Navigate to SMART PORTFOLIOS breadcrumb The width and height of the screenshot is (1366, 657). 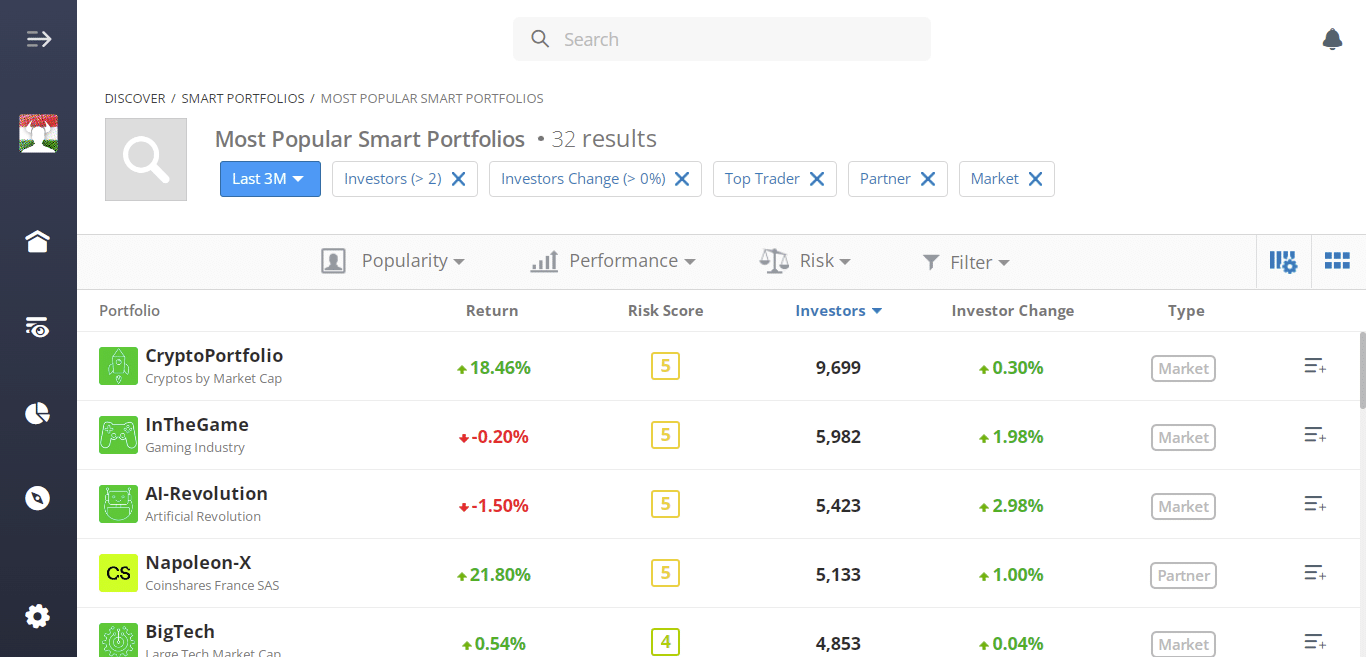click(x=243, y=98)
